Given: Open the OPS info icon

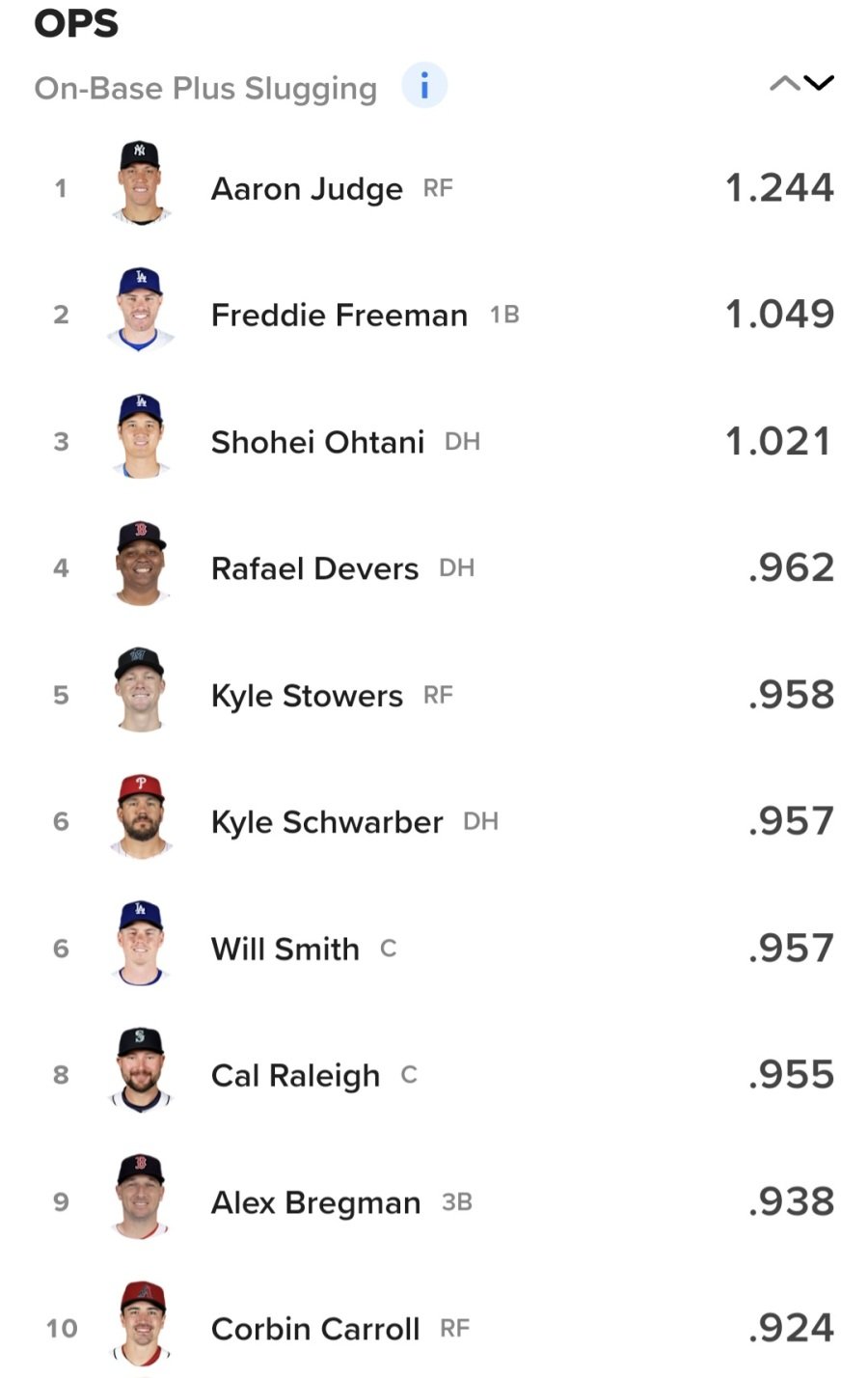Looking at the screenshot, I should pos(423,87).
